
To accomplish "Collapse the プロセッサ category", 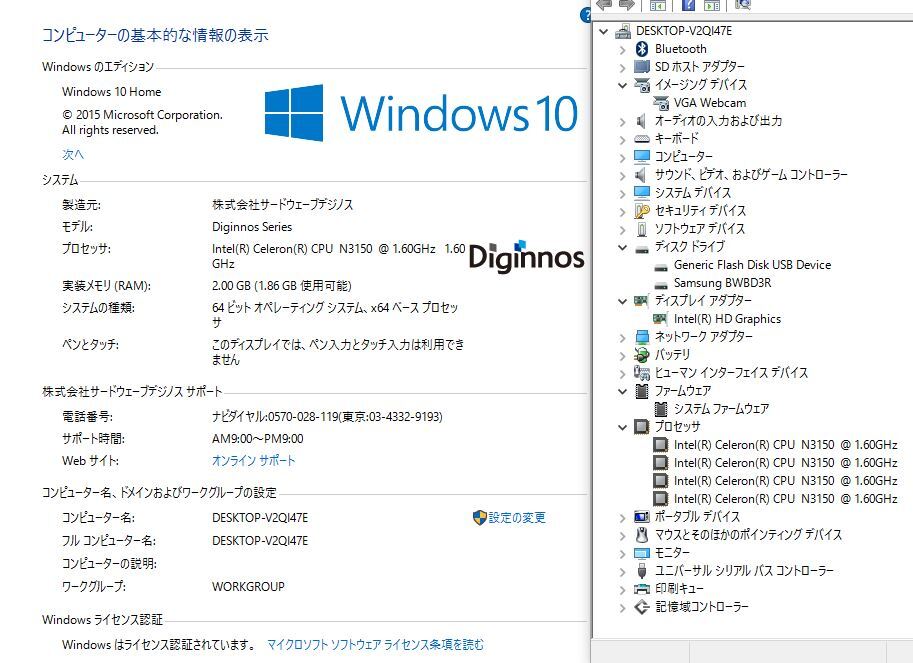I will [622, 427].
